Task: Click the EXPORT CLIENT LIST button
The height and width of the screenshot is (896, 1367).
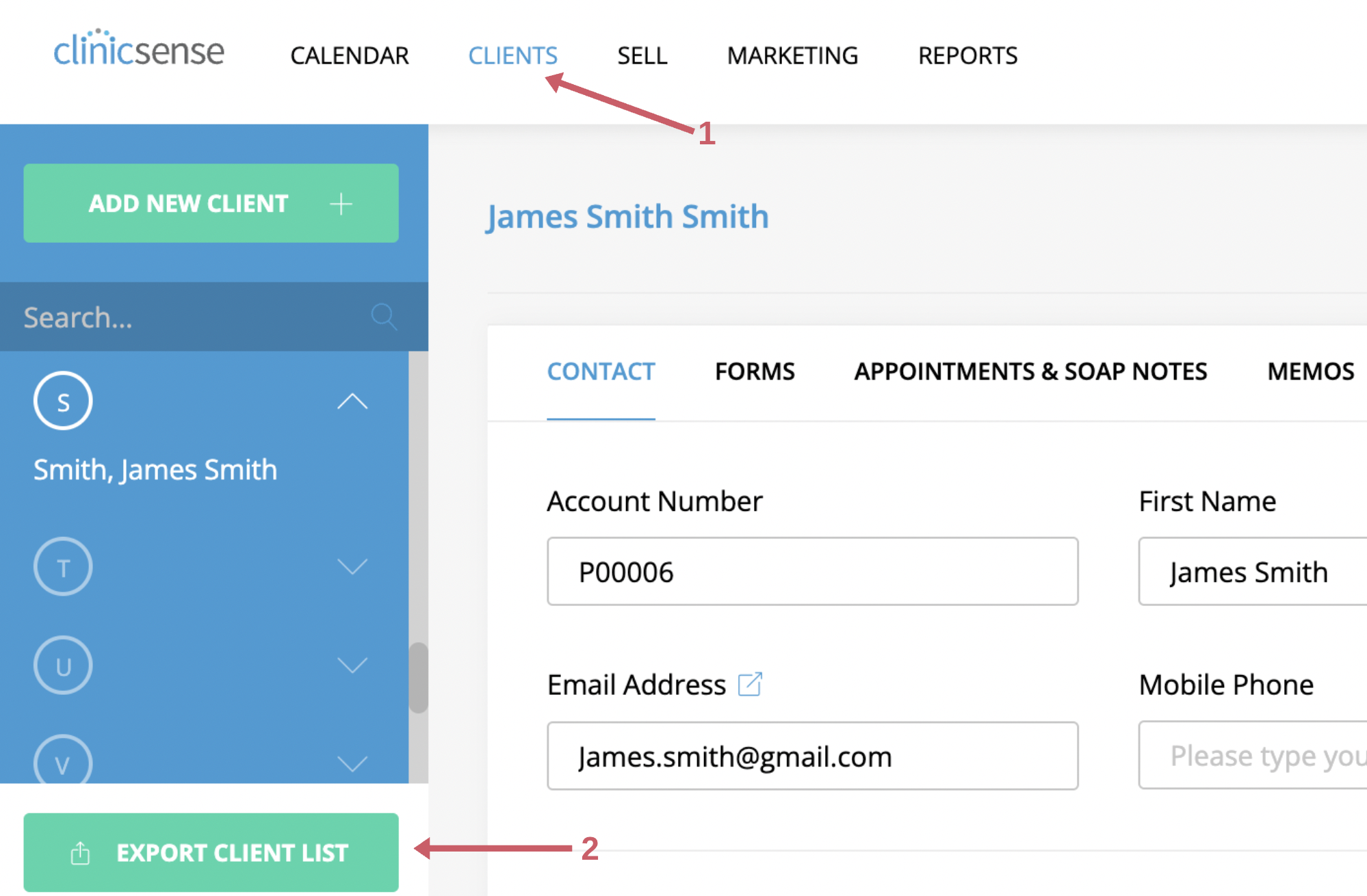Action: tap(211, 852)
